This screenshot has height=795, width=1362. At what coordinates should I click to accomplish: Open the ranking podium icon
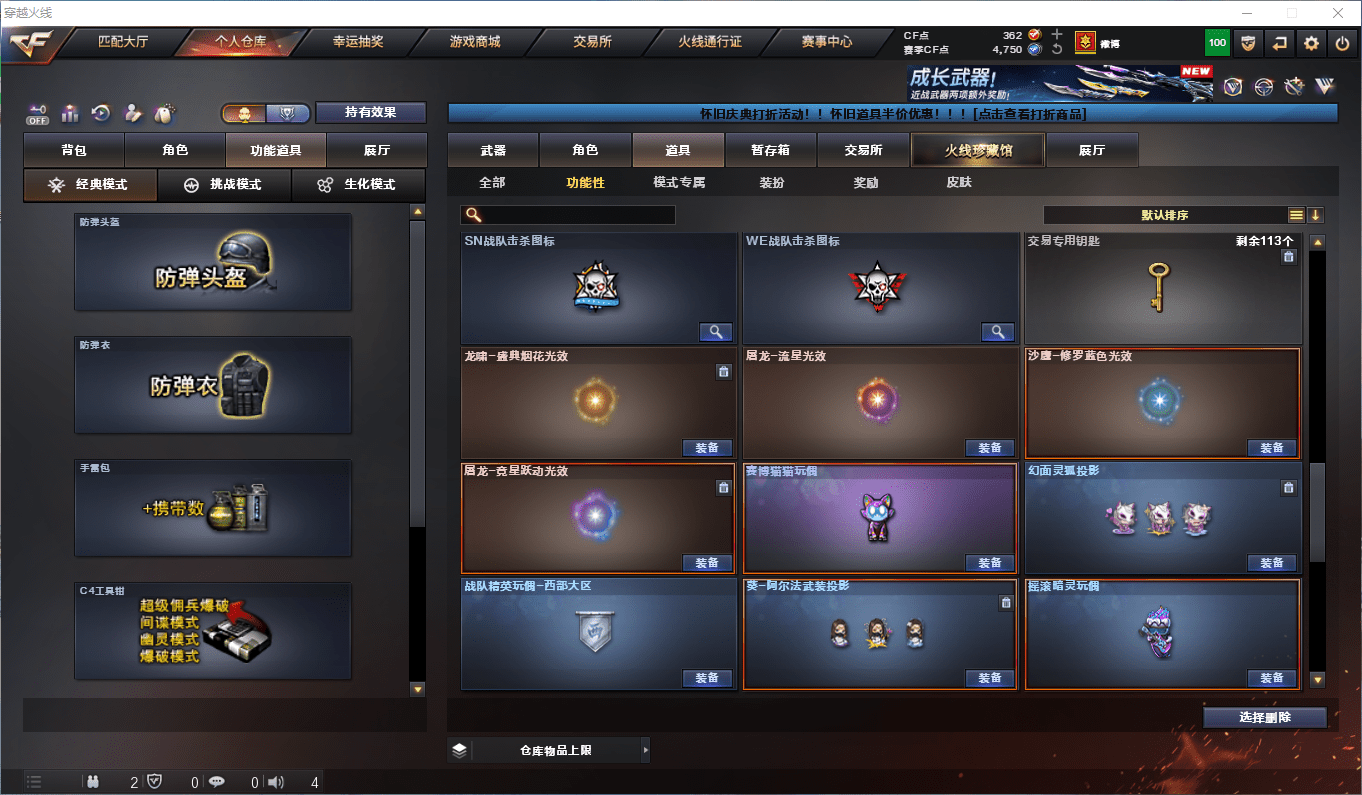tap(69, 113)
